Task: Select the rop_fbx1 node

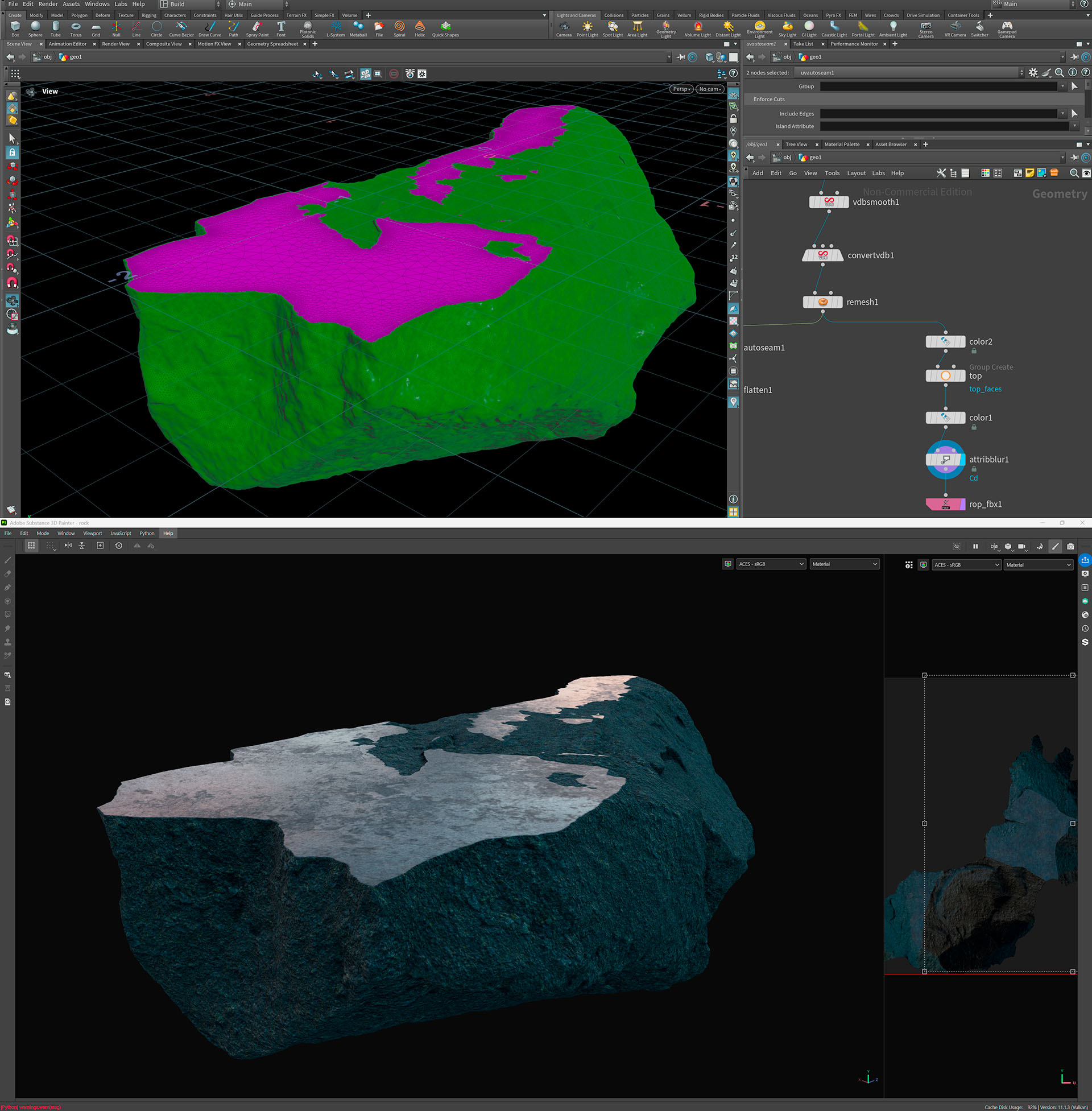Action: click(945, 504)
